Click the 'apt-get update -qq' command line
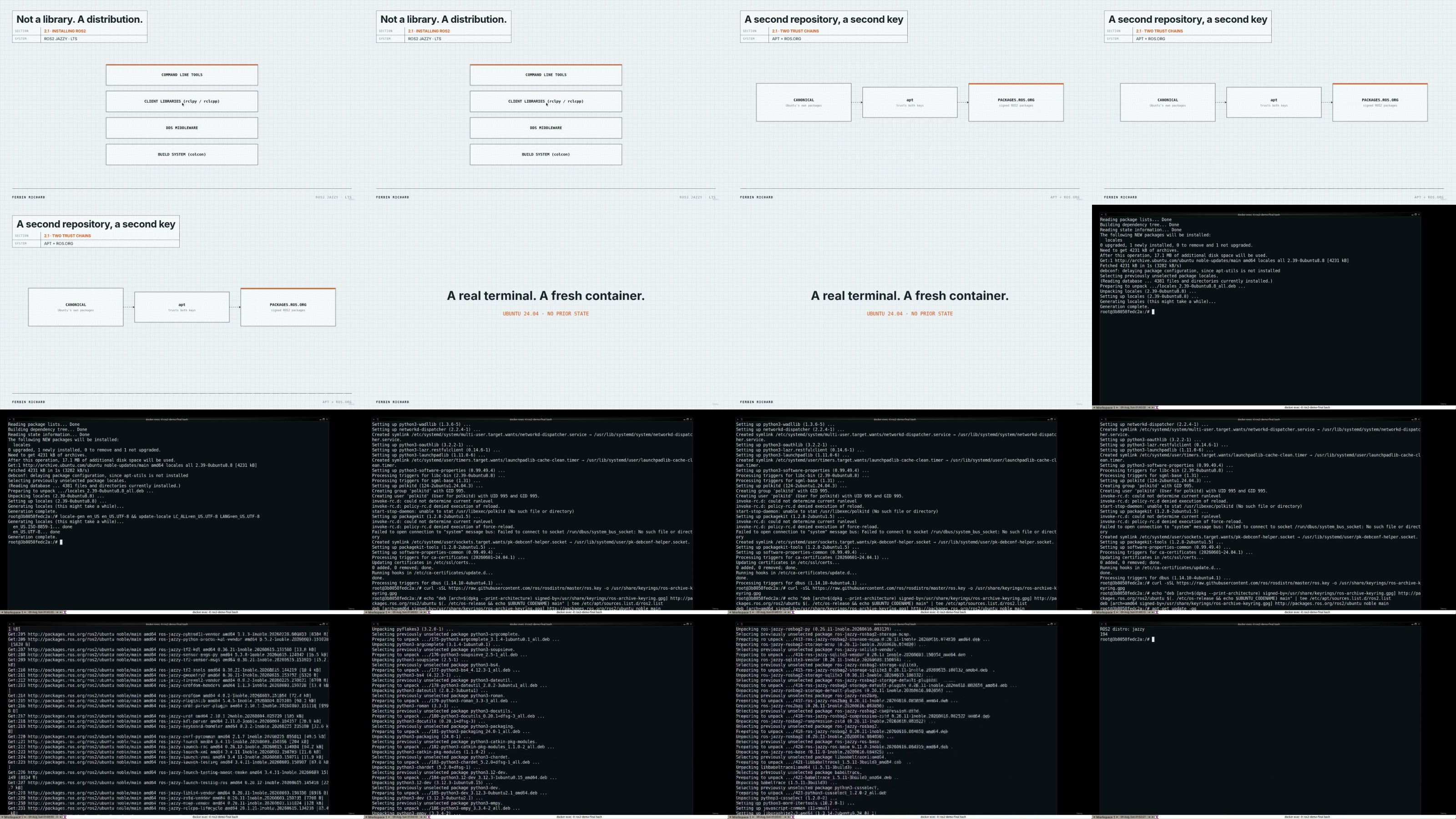This screenshot has width=1456, height=819. 1148,609
